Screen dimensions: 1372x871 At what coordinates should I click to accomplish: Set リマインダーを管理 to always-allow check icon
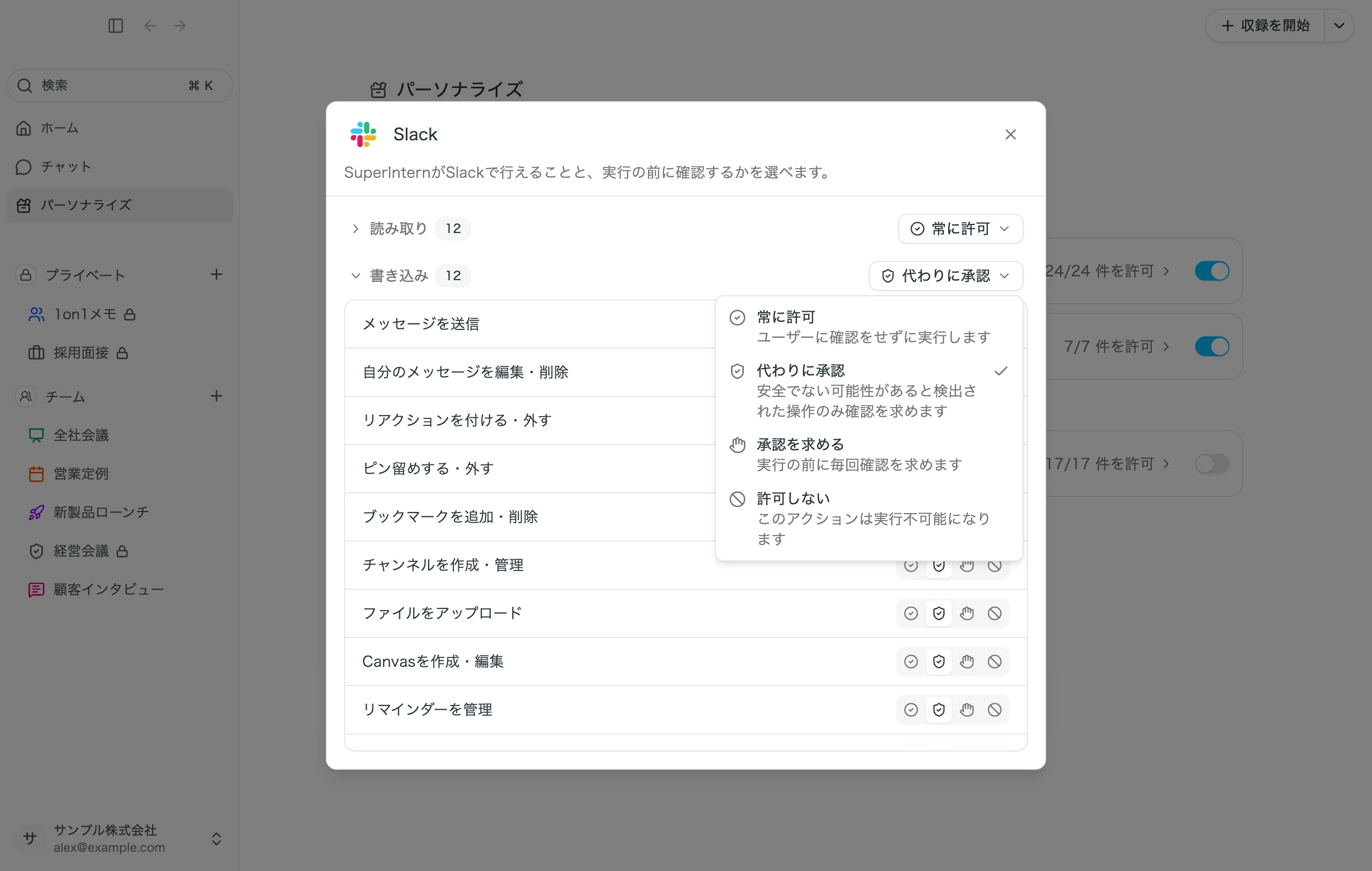[x=911, y=710]
